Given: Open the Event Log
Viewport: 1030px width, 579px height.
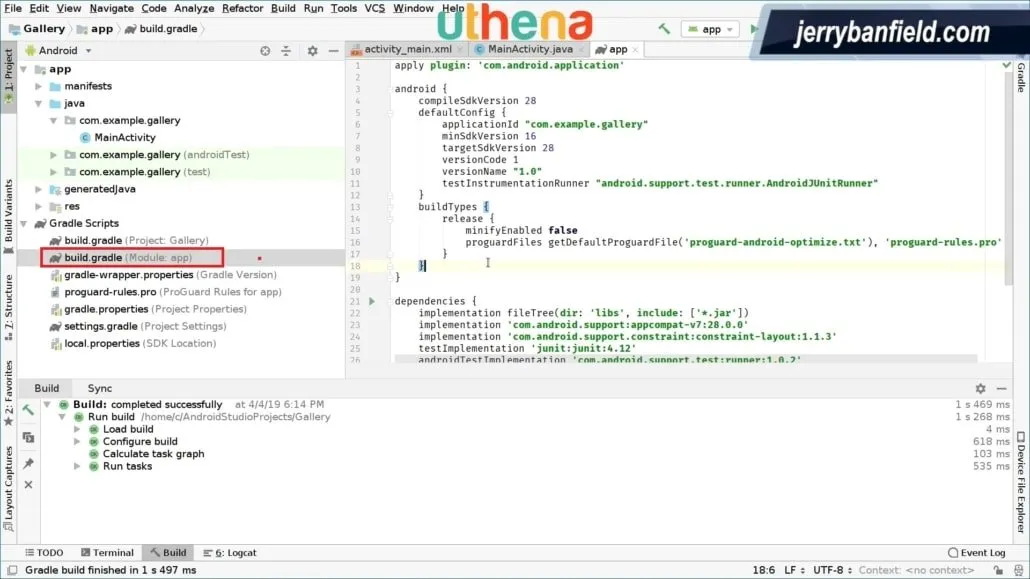Looking at the screenshot, I should pyautogui.click(x=977, y=553).
